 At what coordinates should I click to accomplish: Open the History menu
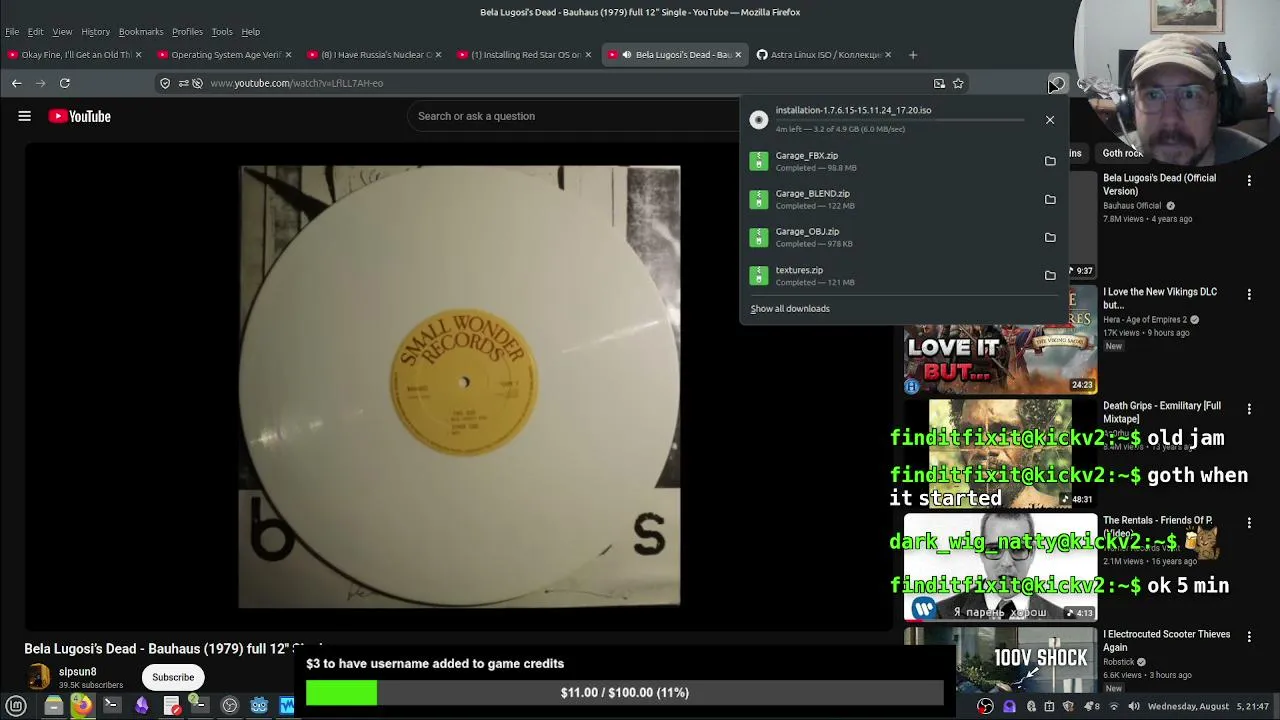pos(95,32)
